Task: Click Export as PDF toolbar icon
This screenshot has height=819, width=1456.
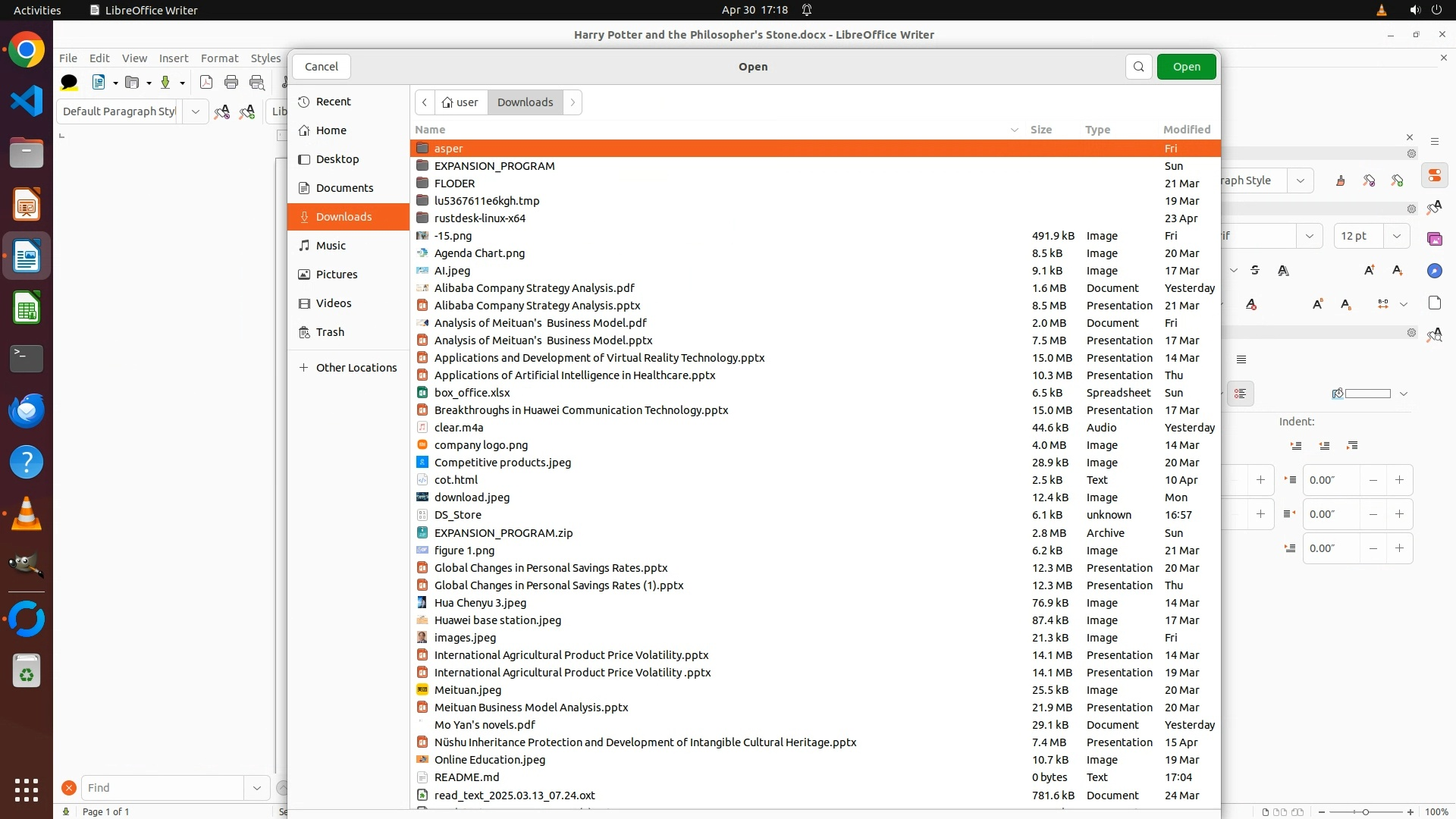Action: (x=206, y=83)
